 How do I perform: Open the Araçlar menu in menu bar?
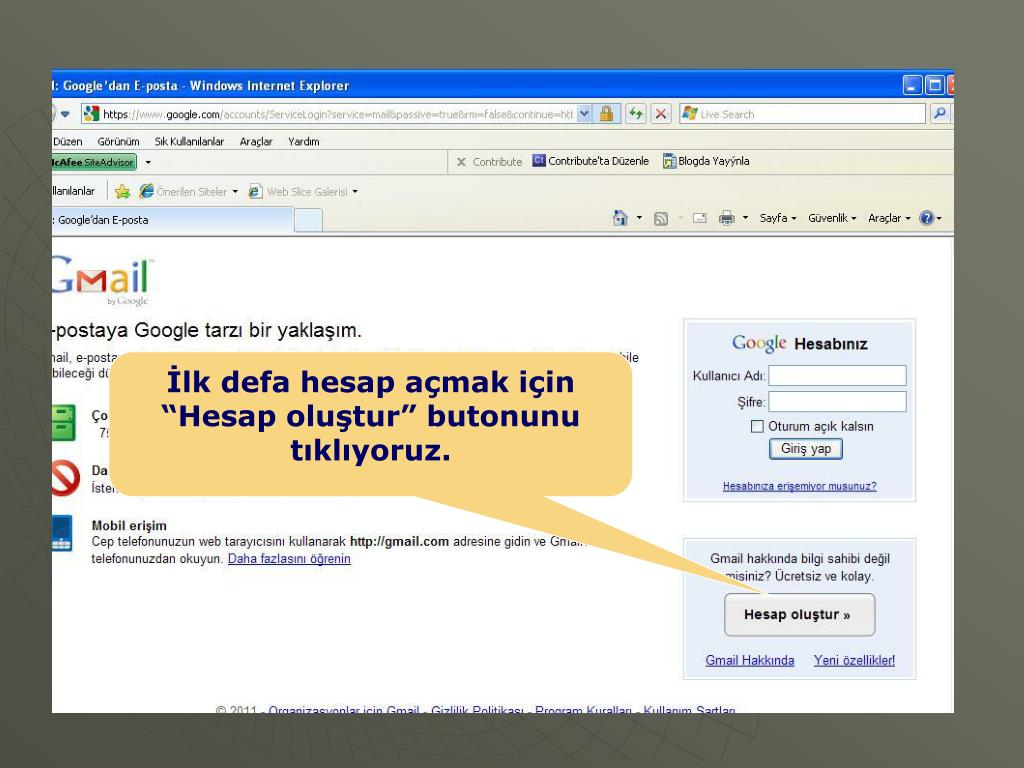256,142
